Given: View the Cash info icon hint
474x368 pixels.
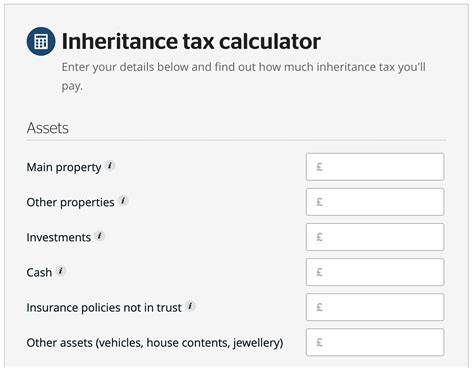Looking at the screenshot, I should 60,271.
